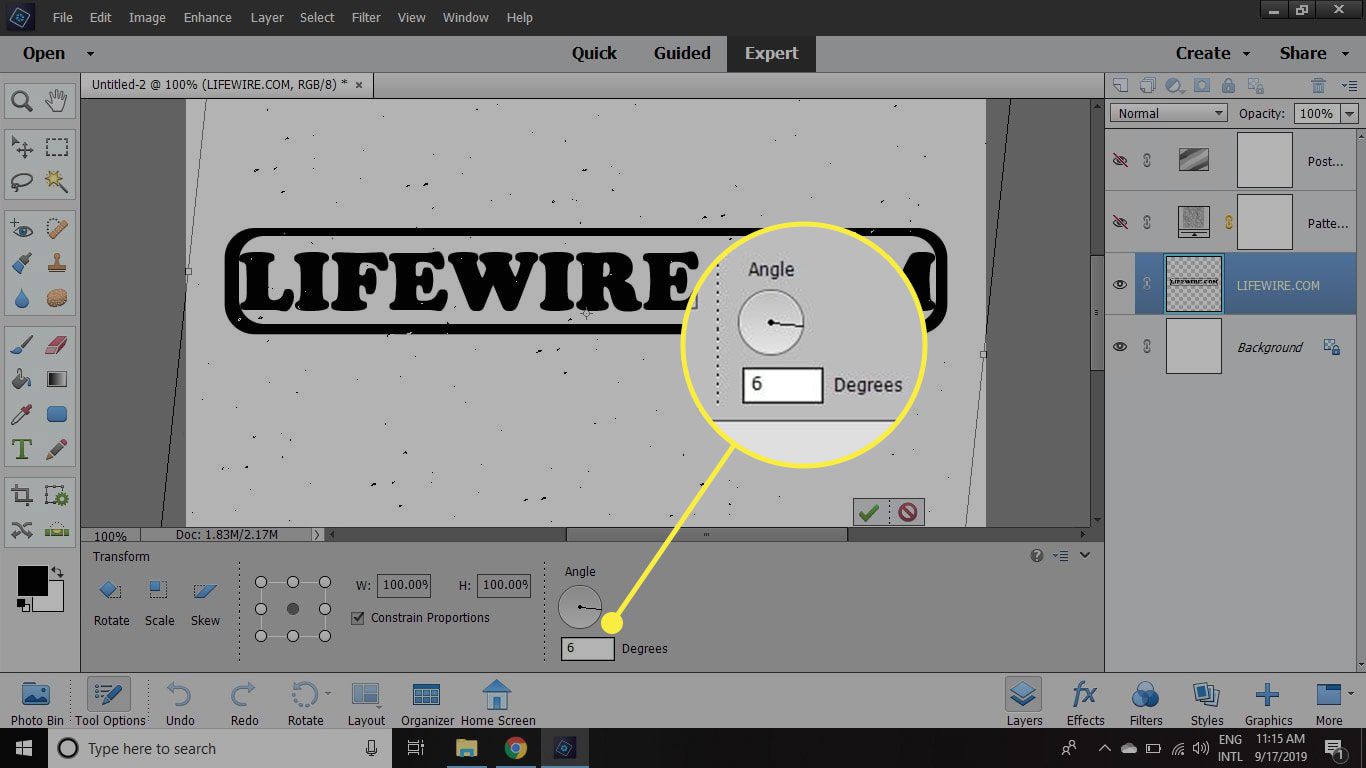Screen dimensions: 1366x768
Task: Click the lock all pixels icon
Action: 1228,86
